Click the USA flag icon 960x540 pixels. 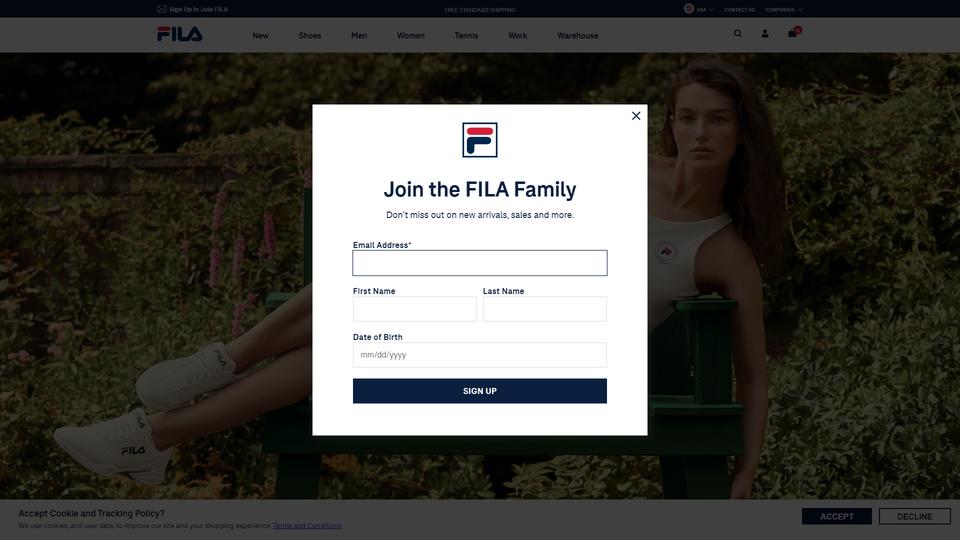pyautogui.click(x=689, y=9)
